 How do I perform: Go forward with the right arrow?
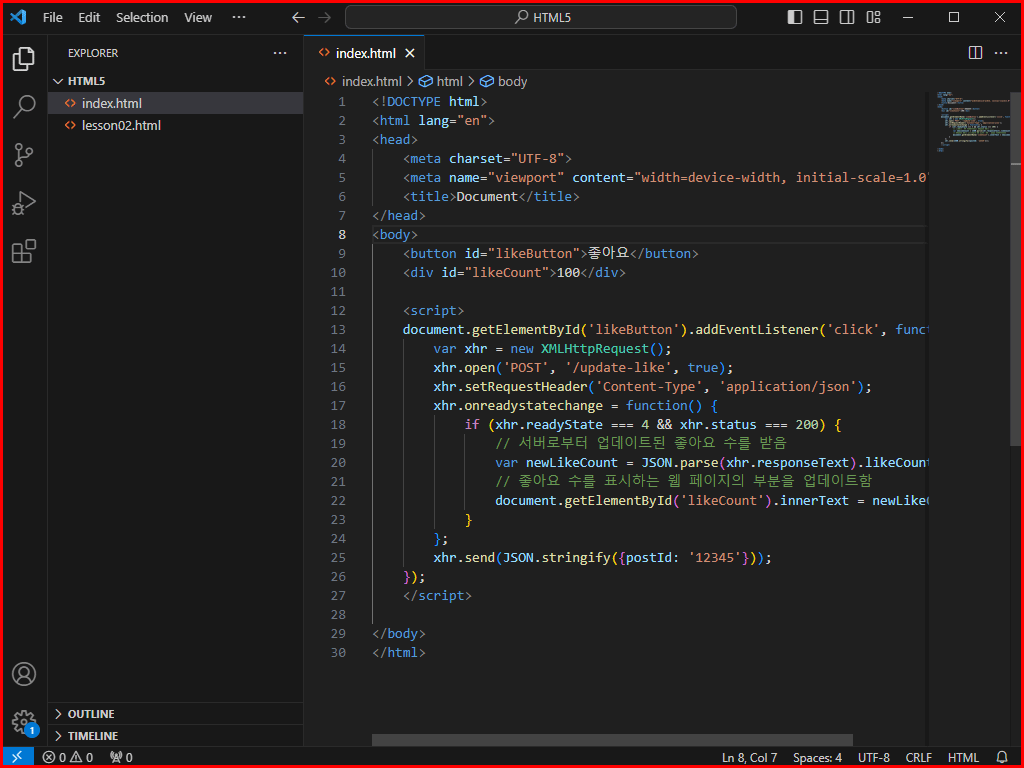325,18
